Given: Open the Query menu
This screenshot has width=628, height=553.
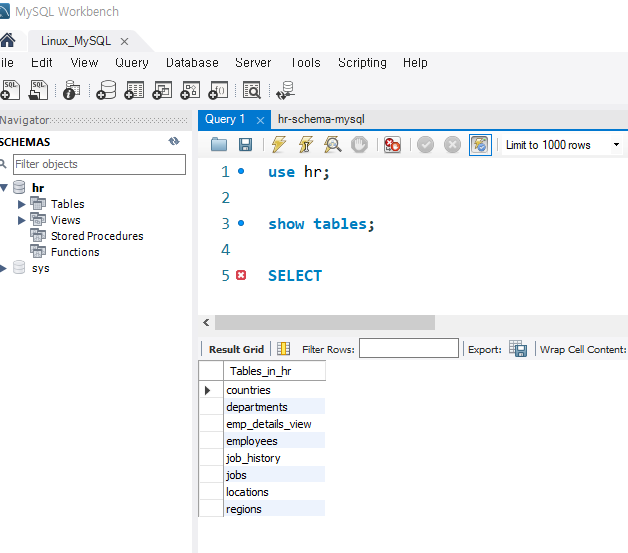Looking at the screenshot, I should tap(132, 62).
